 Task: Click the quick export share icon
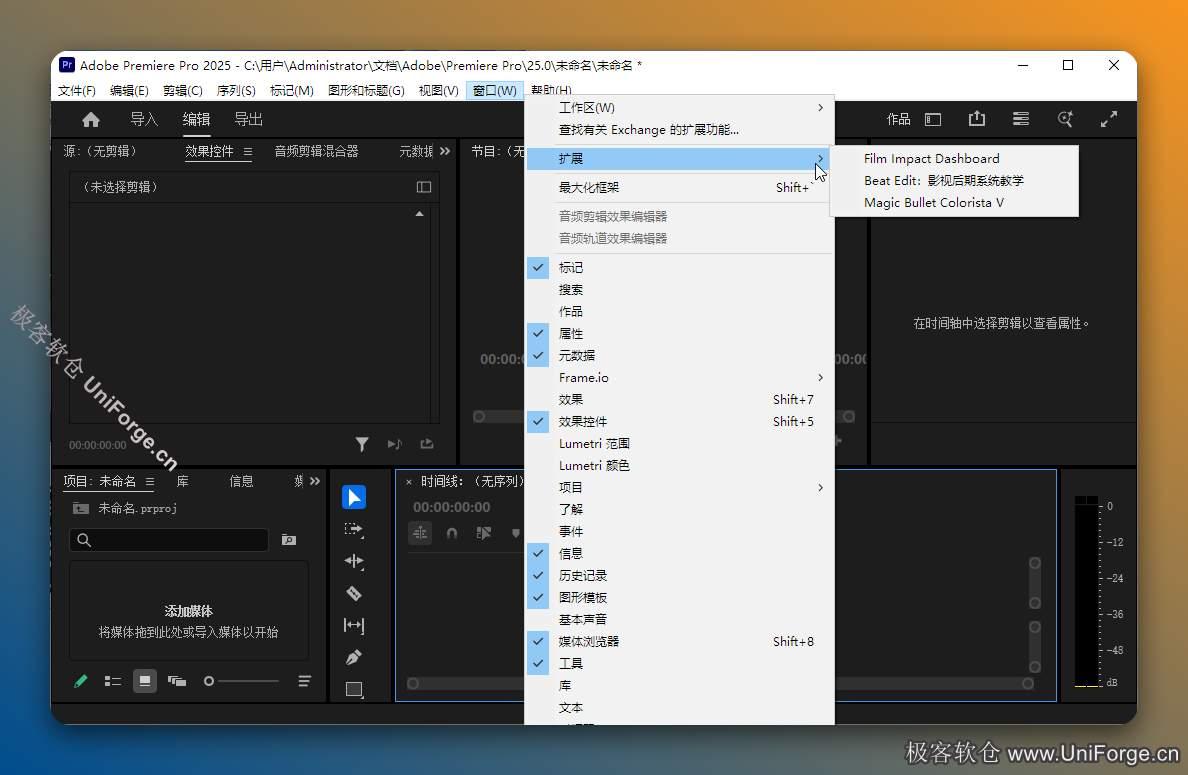pos(977,119)
